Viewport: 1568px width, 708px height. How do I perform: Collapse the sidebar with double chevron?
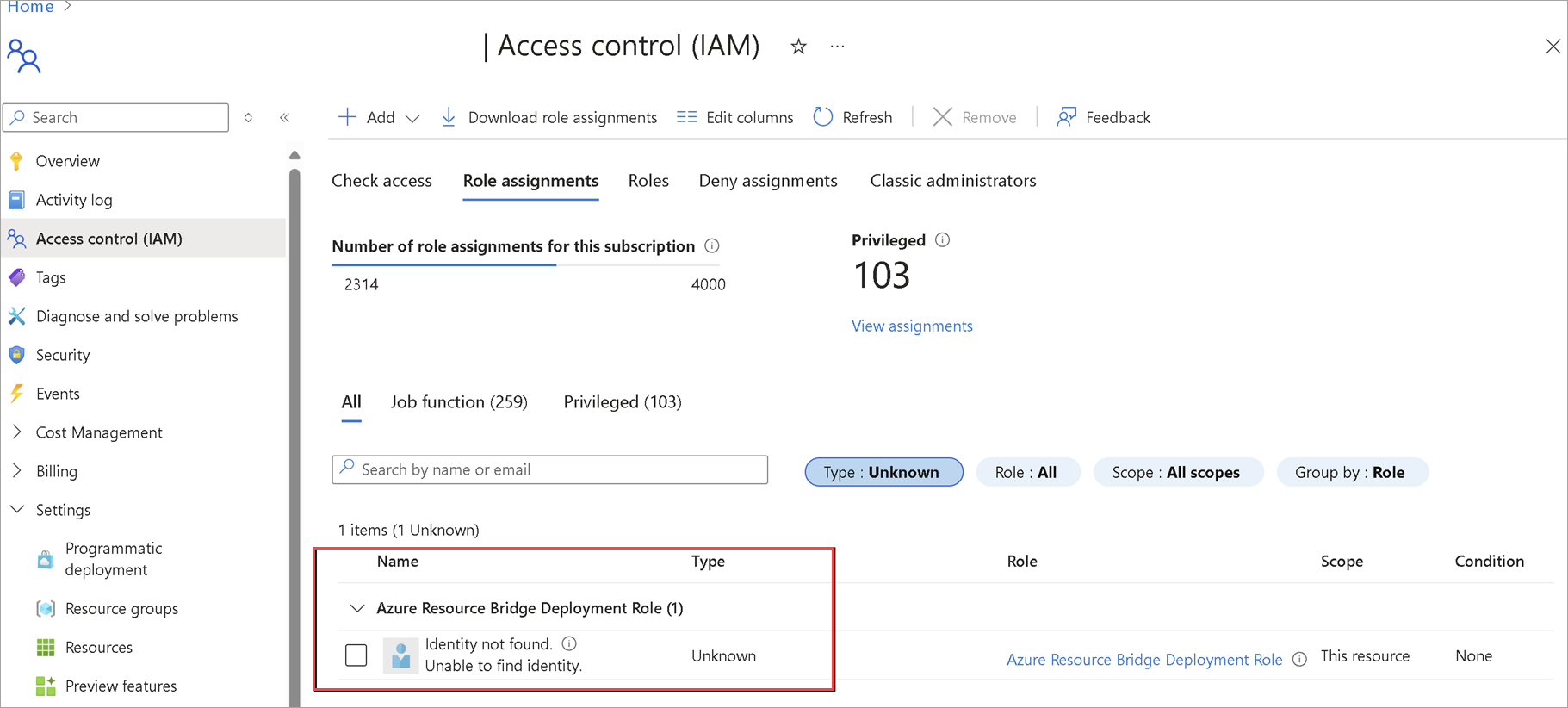point(284,117)
